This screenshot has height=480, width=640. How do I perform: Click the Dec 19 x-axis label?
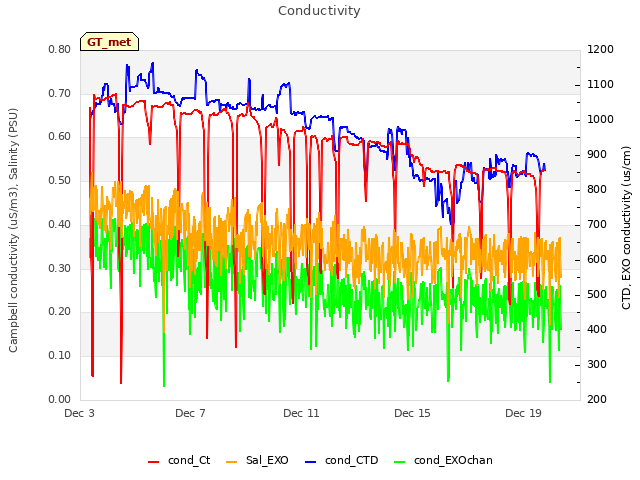click(523, 413)
